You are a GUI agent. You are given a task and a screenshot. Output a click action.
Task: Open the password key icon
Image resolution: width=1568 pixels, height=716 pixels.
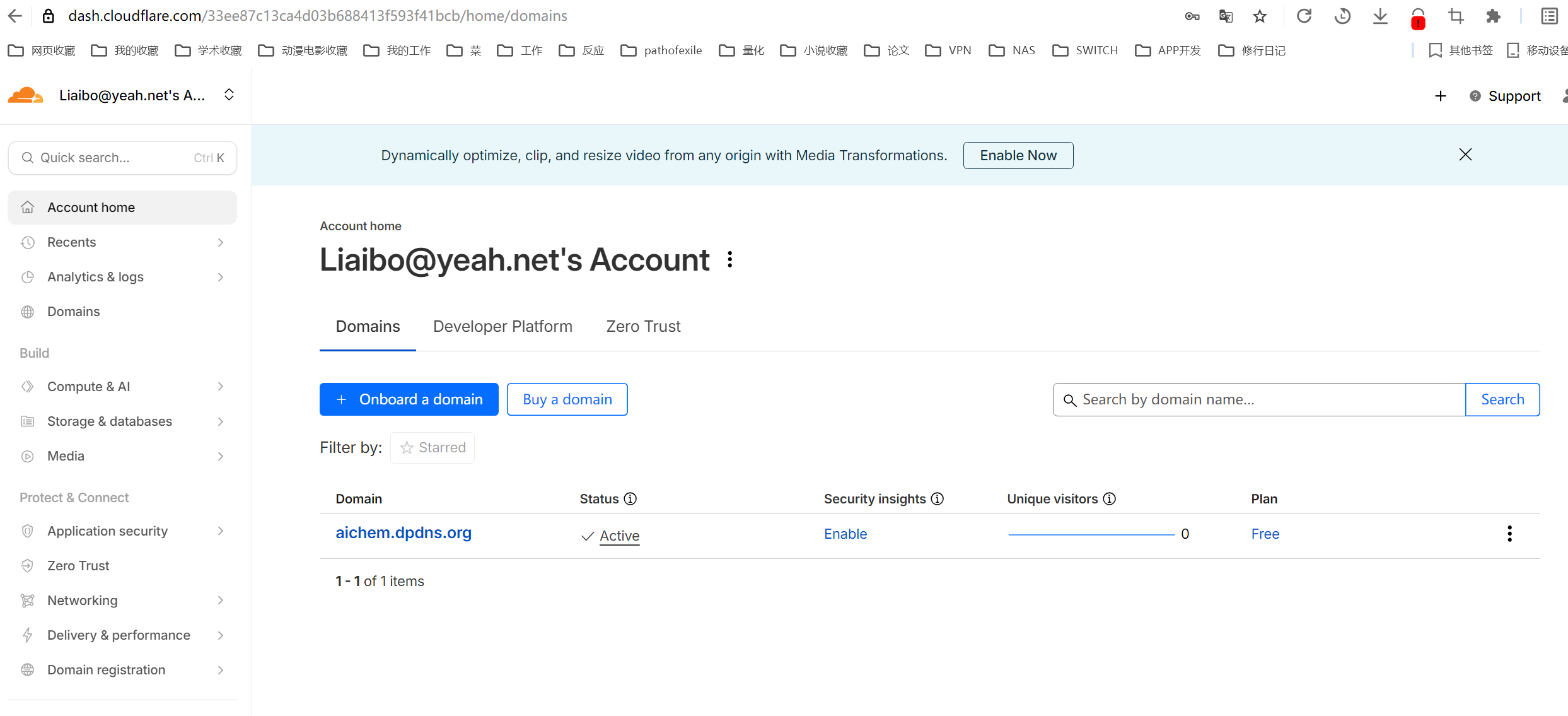click(x=1192, y=16)
